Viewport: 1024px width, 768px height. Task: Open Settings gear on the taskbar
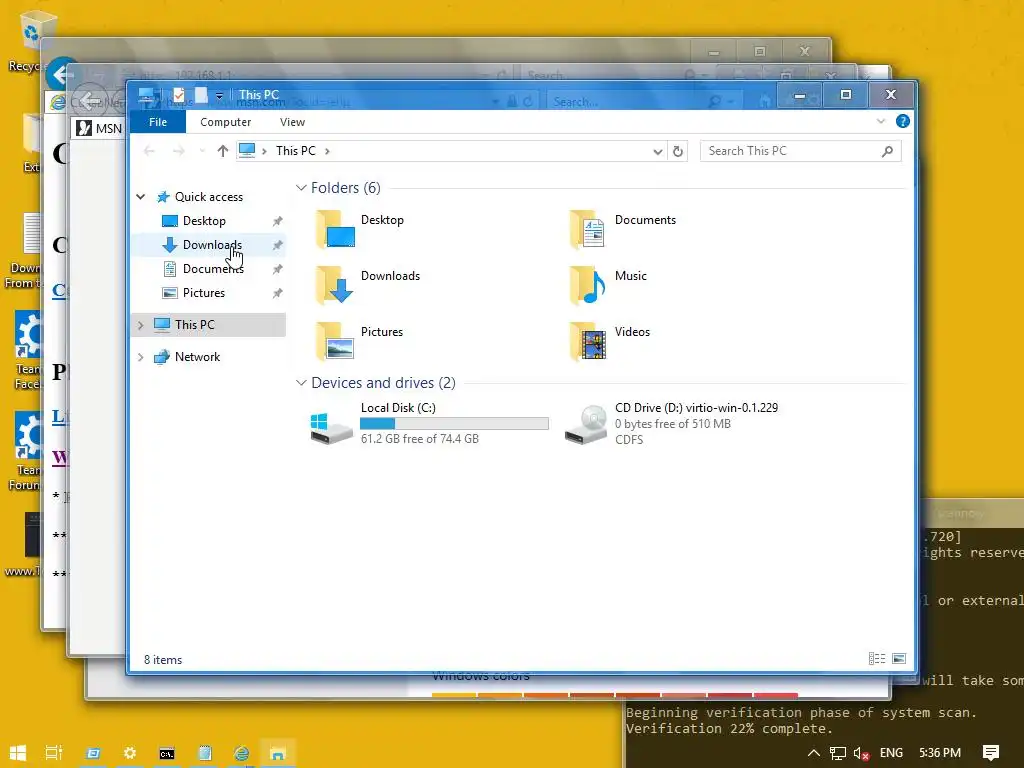130,753
